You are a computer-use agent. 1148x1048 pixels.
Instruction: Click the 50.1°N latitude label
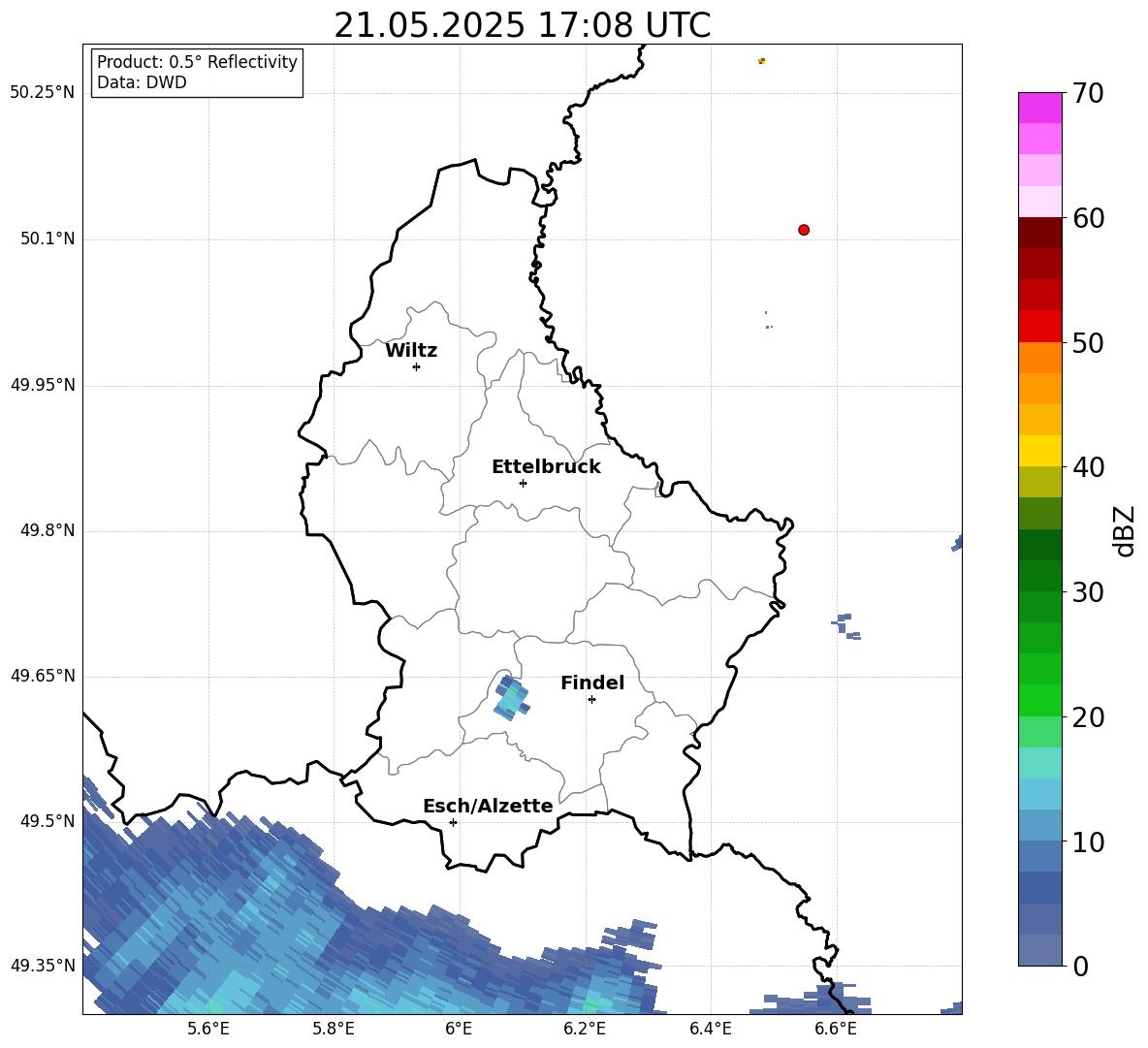click(x=48, y=238)
